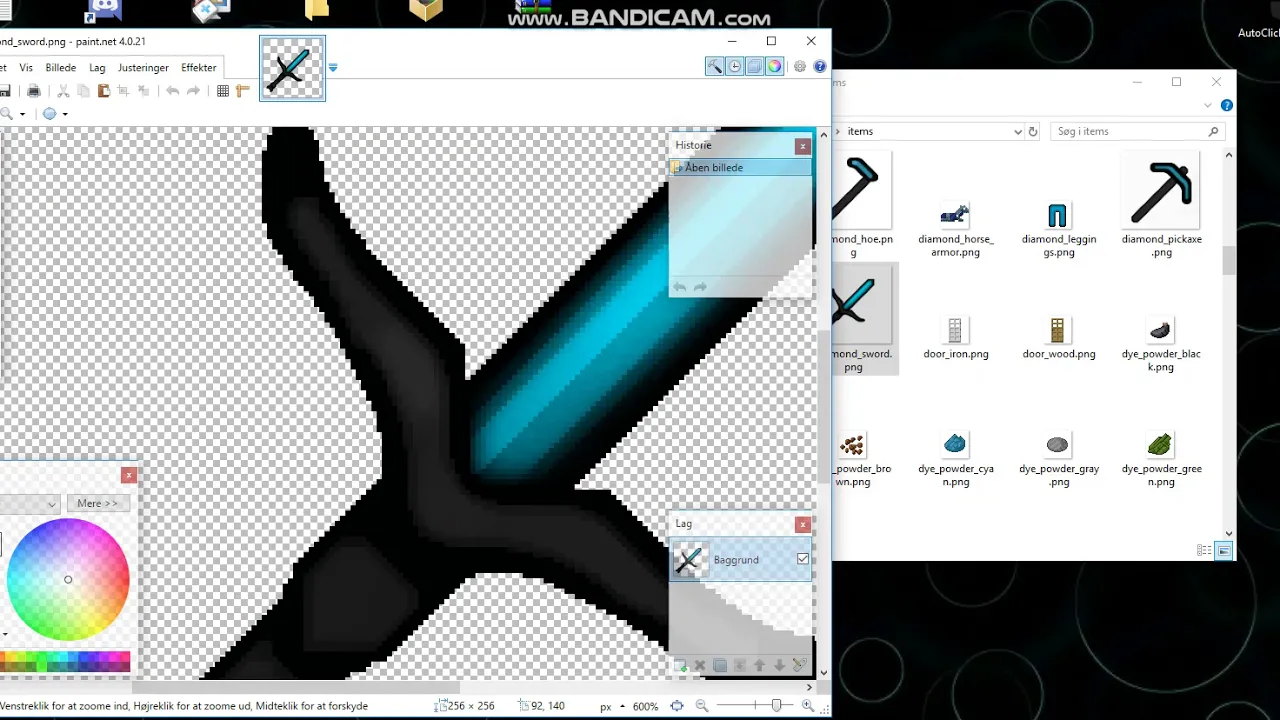Open the Effekter menu
The image size is (1280, 720).
point(198,67)
